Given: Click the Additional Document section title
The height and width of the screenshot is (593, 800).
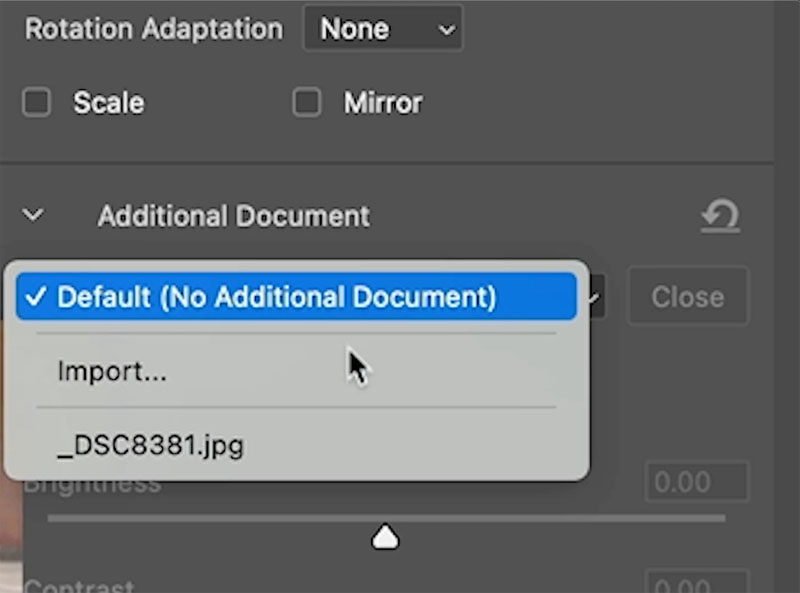Looking at the screenshot, I should (x=234, y=216).
